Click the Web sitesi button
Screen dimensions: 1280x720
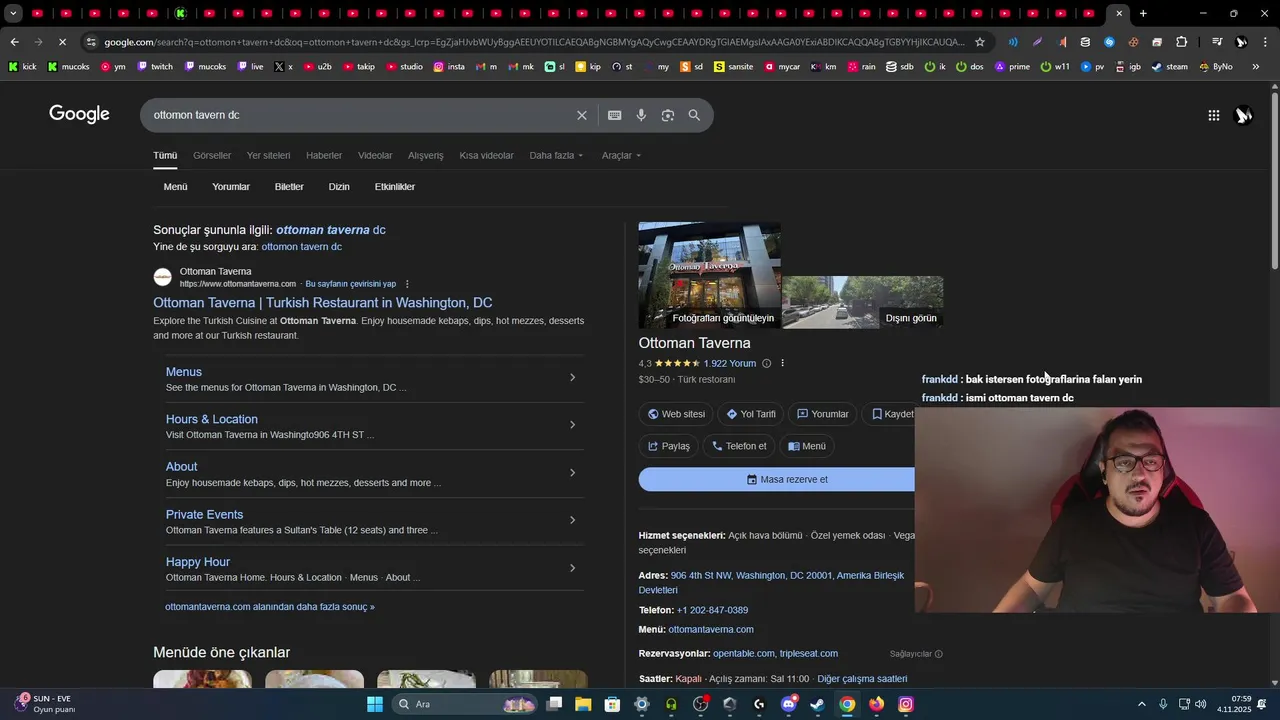676,414
